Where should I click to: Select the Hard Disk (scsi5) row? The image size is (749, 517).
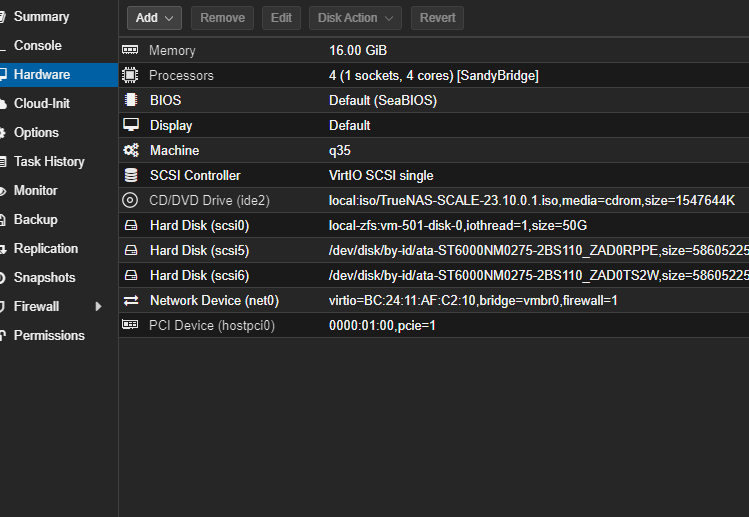click(x=400, y=250)
